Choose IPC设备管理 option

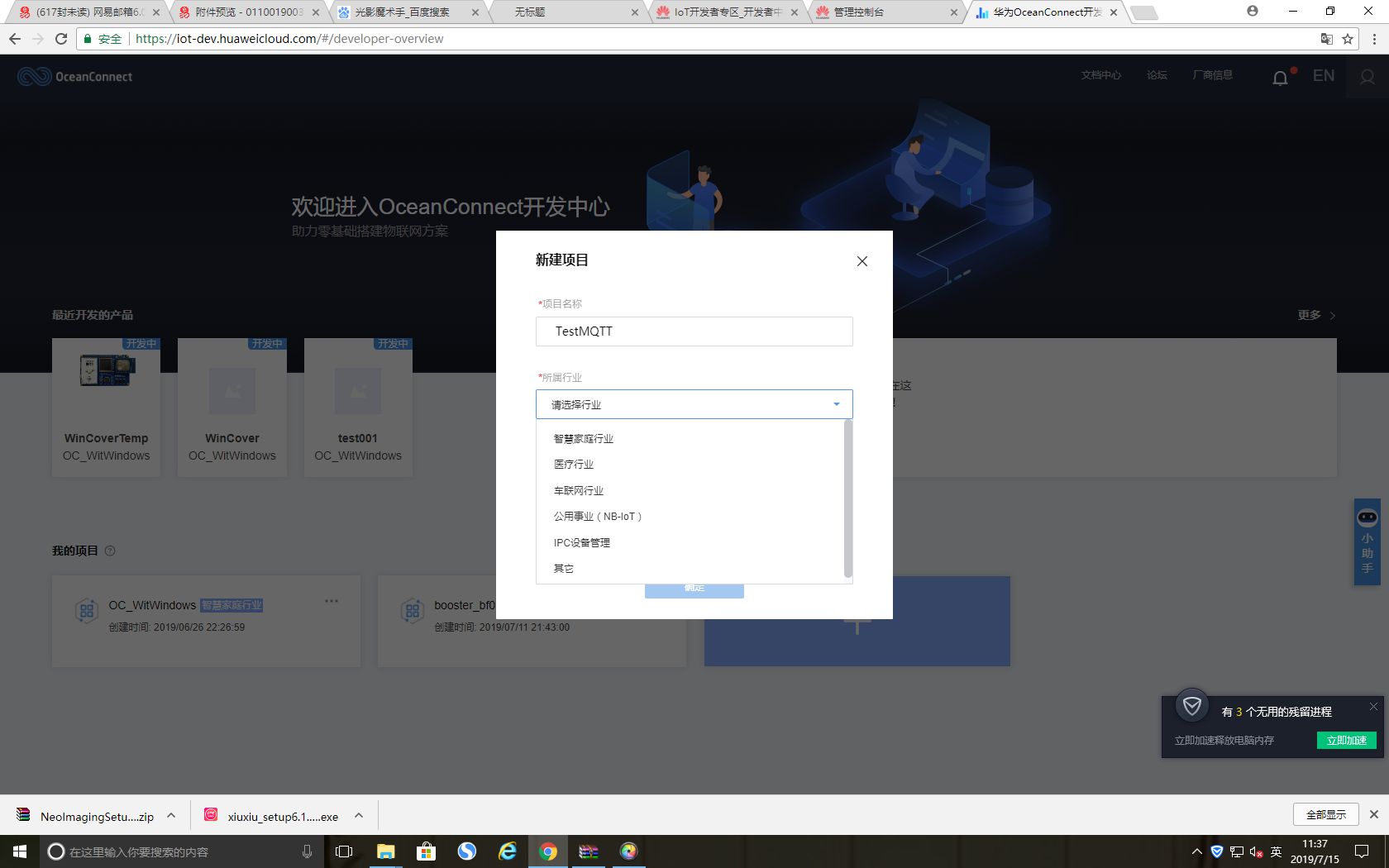[582, 543]
